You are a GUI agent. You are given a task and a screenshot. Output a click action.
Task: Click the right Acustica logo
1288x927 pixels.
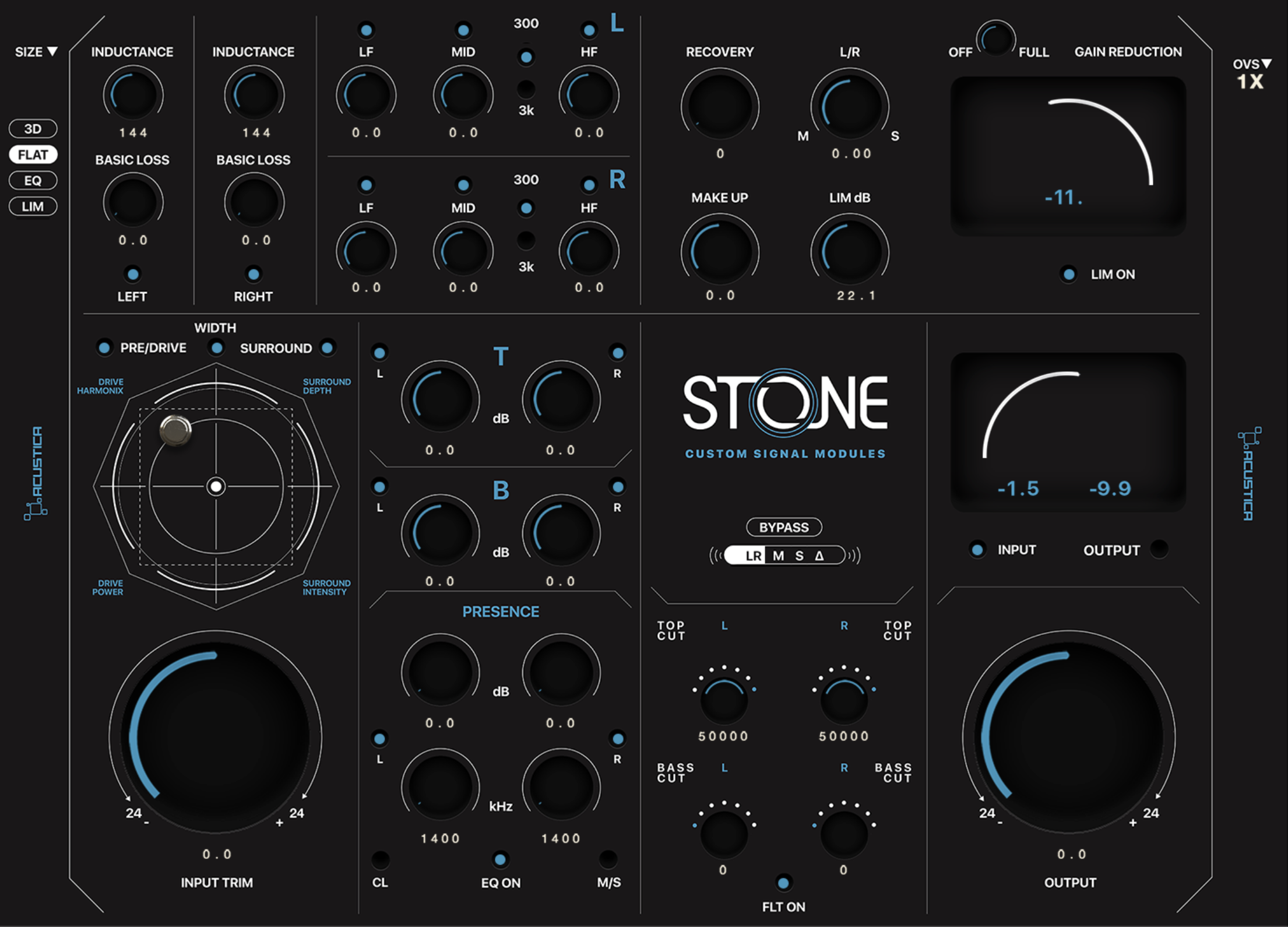pos(1250,473)
